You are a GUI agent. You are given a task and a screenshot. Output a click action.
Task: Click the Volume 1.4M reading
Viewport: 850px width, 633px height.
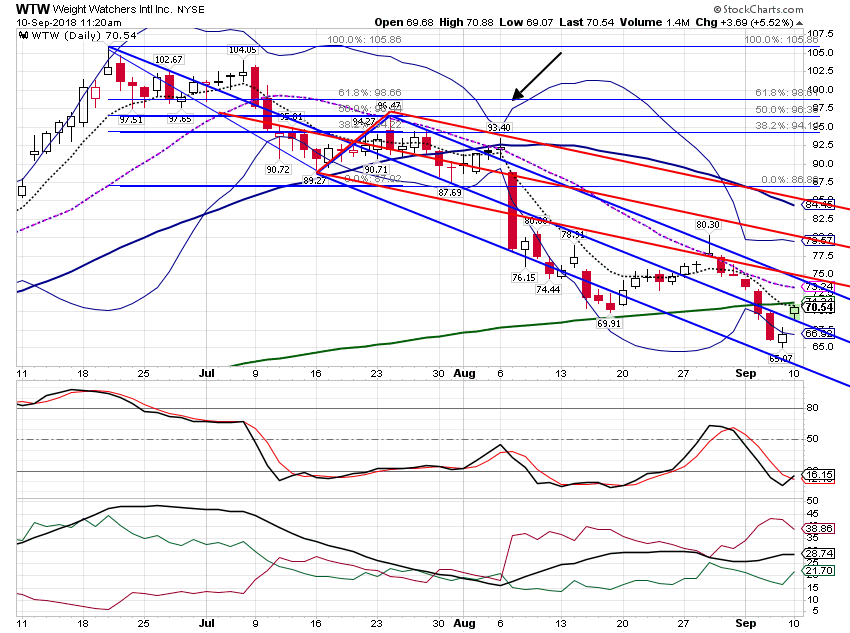click(x=654, y=22)
